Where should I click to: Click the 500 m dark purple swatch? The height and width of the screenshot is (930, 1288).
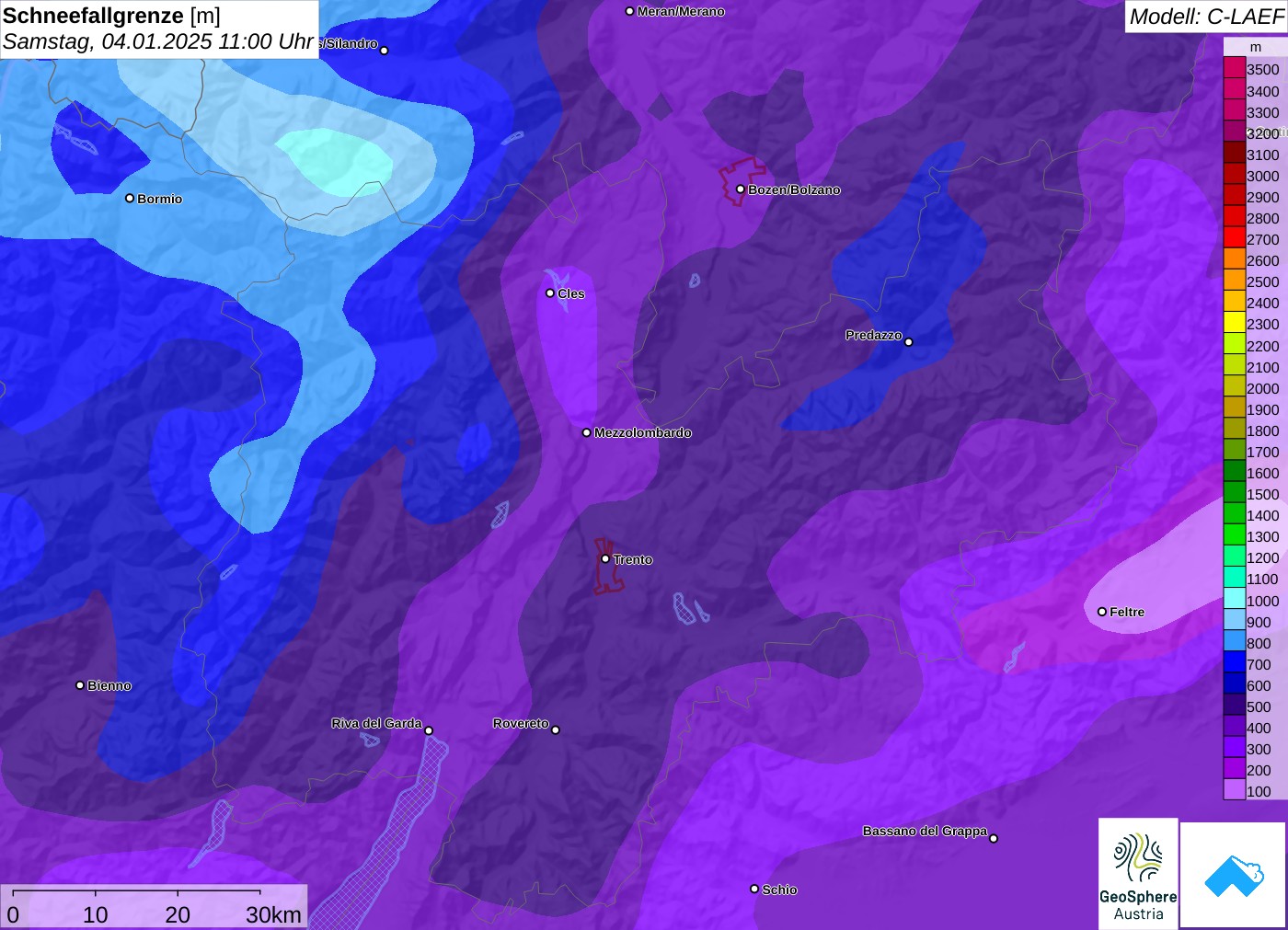[1235, 706]
